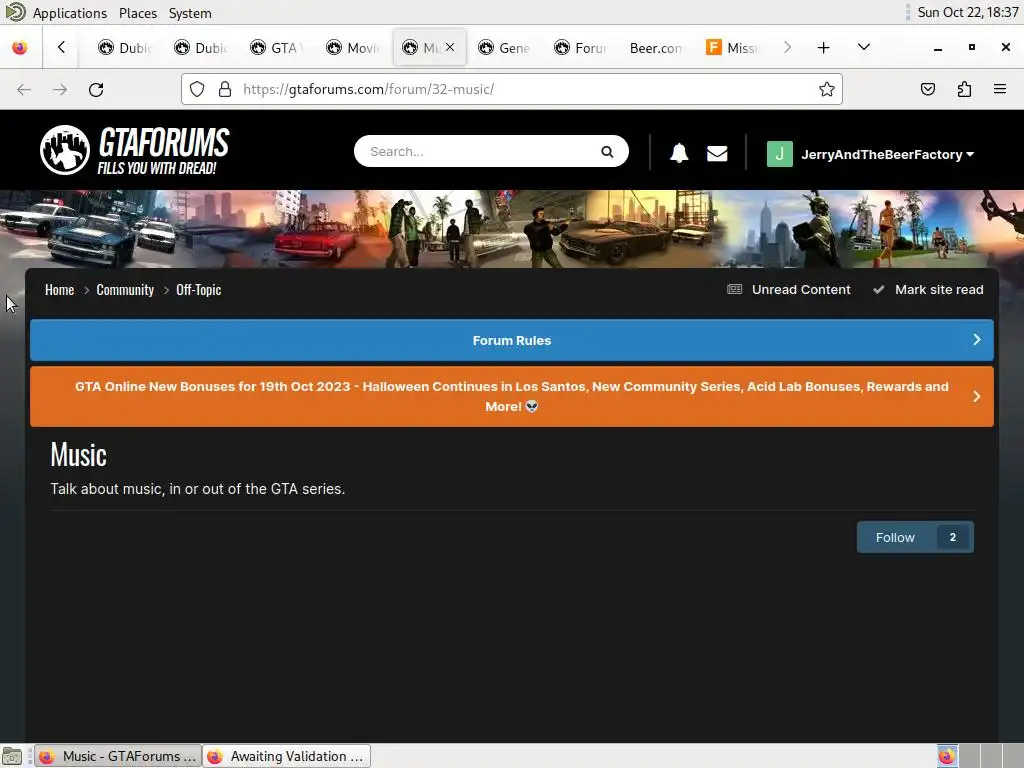Click the Firefox View icon

click(x=20, y=48)
